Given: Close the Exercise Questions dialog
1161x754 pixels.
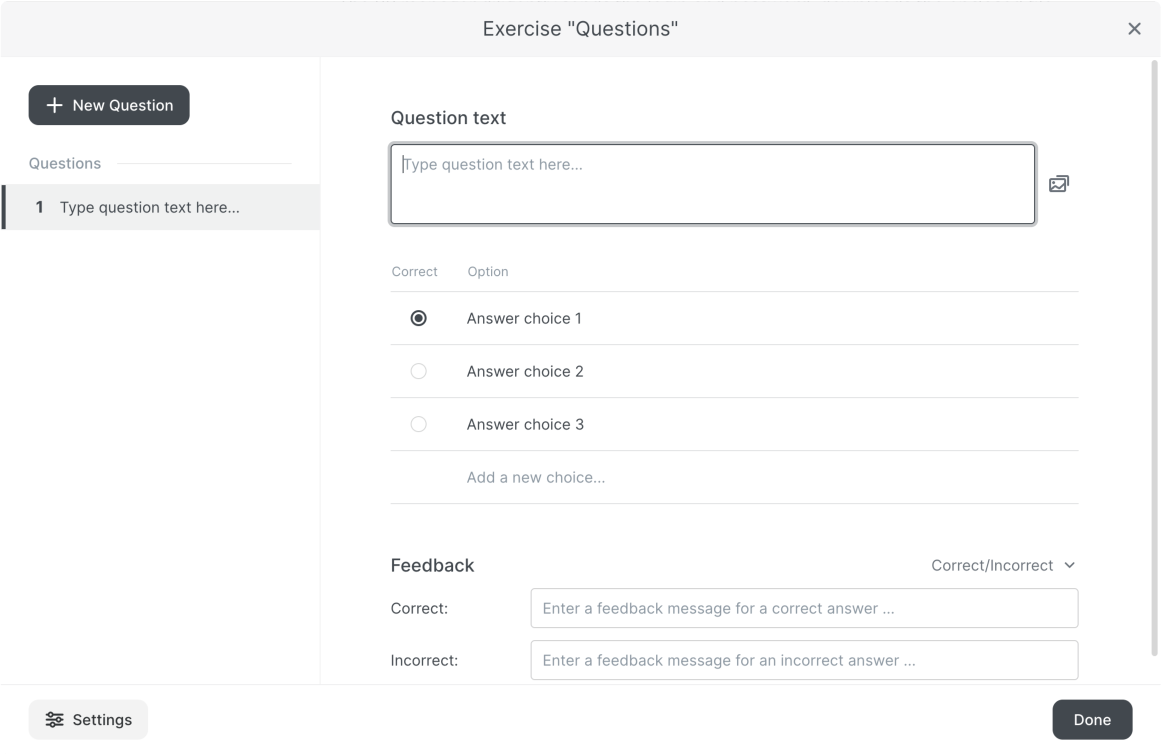Looking at the screenshot, I should click(1134, 29).
